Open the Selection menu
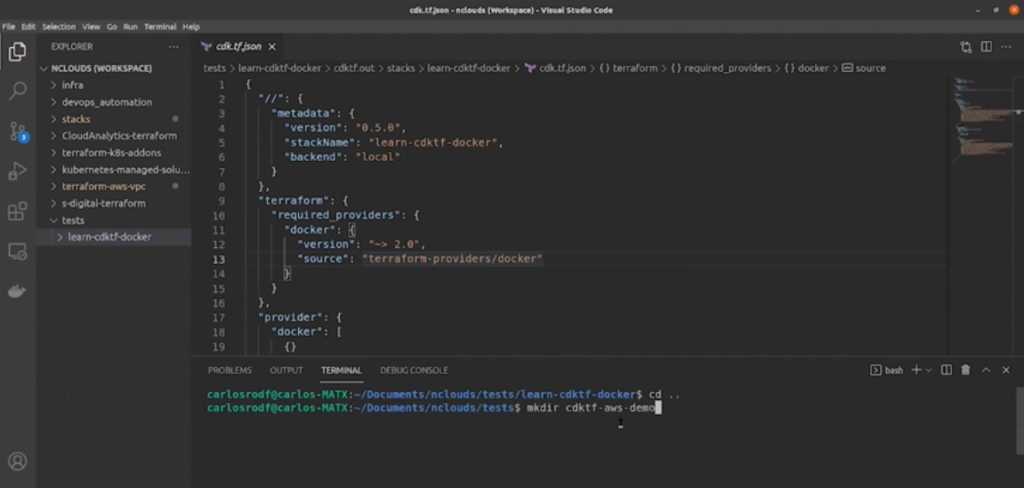This screenshot has width=1024, height=488. point(59,27)
